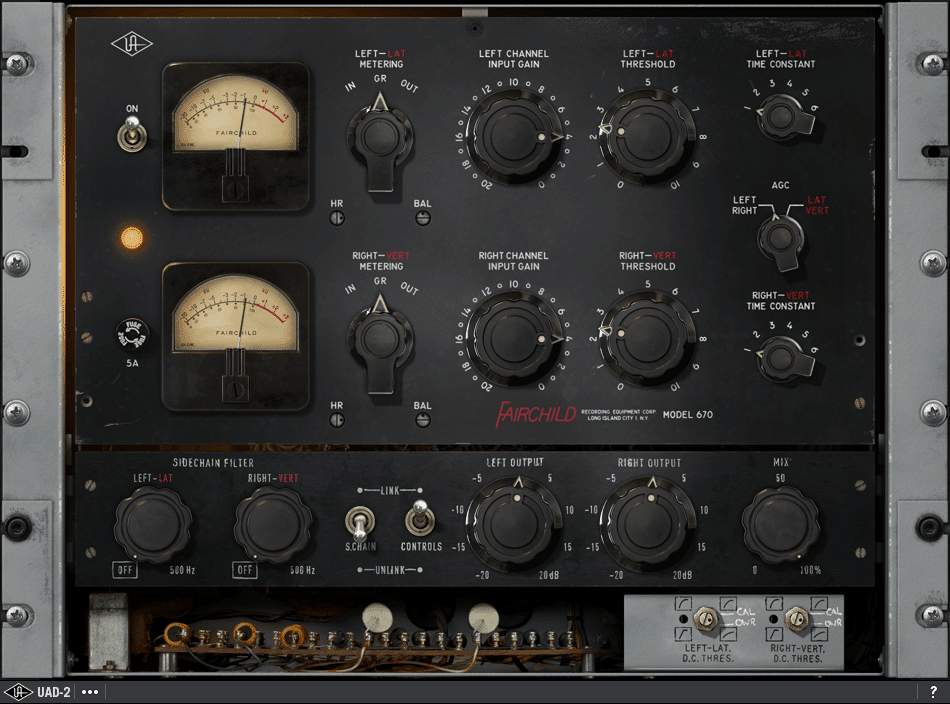Click the right meter HR trim screw

pos(337,420)
